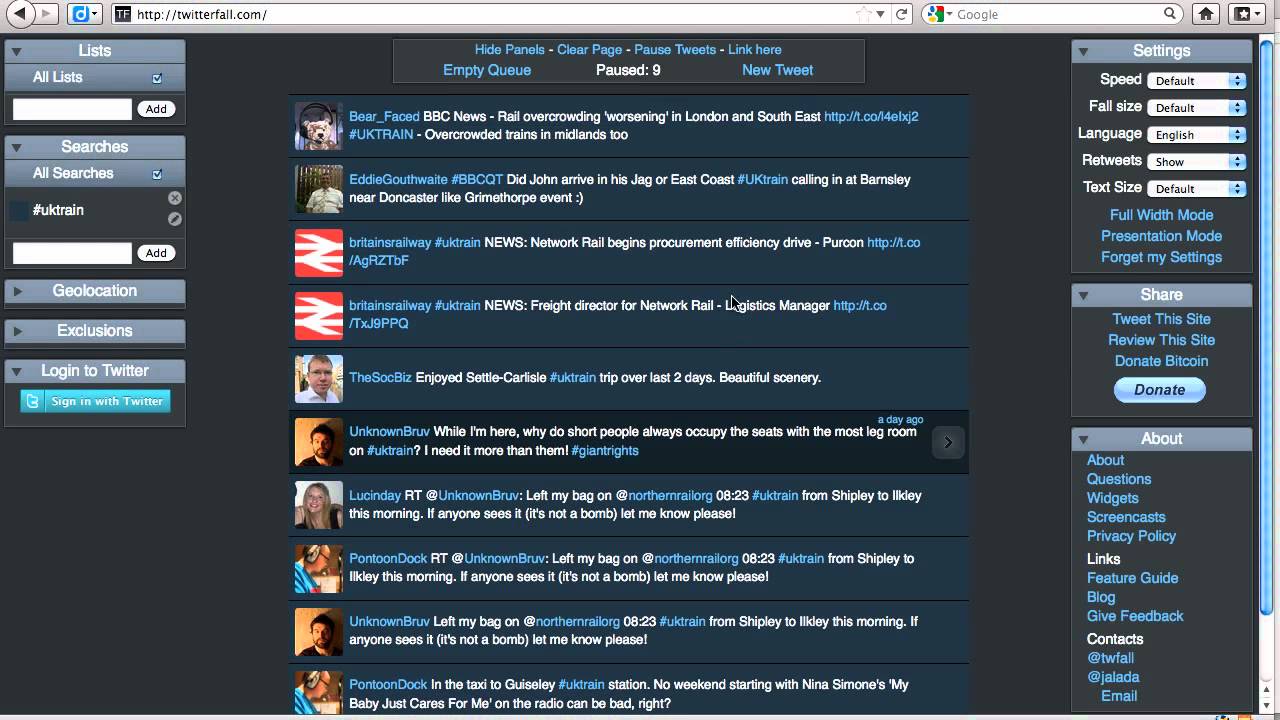Screen dimensions: 1280x720
Task: Open the Text Size dropdown
Action: point(1196,188)
